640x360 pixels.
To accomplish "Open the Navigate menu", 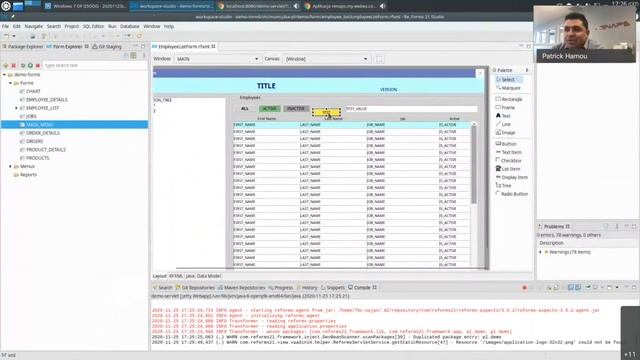I will coord(33,26).
